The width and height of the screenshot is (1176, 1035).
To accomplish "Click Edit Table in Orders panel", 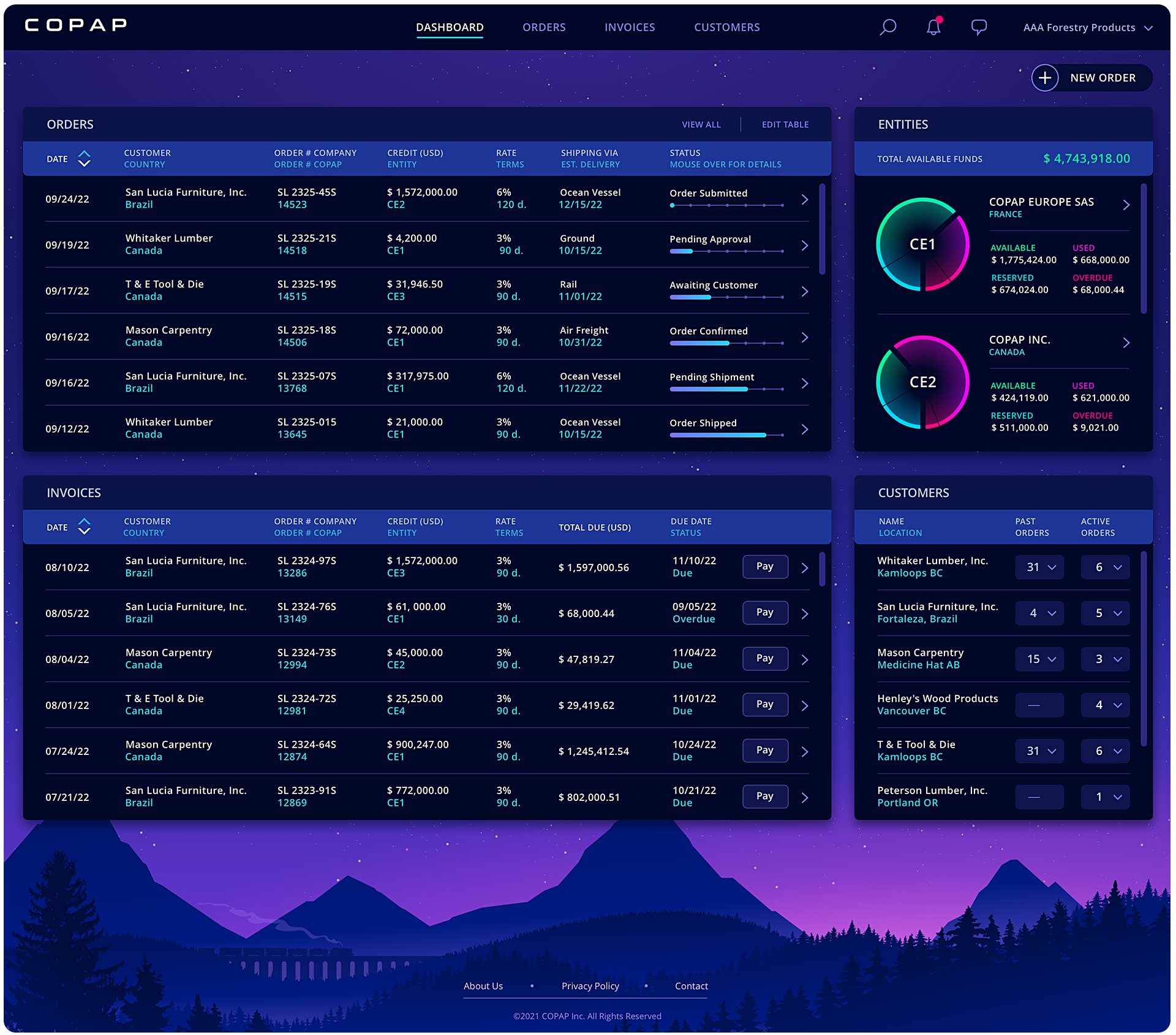I will click(785, 124).
